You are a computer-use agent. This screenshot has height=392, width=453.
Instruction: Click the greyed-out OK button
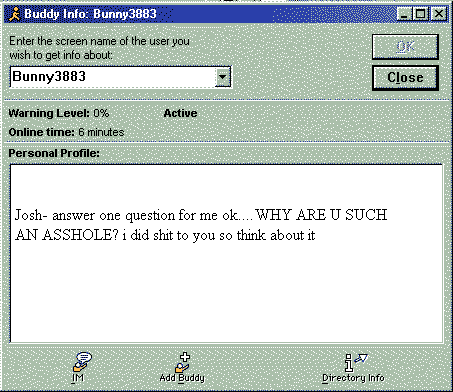[x=405, y=47]
